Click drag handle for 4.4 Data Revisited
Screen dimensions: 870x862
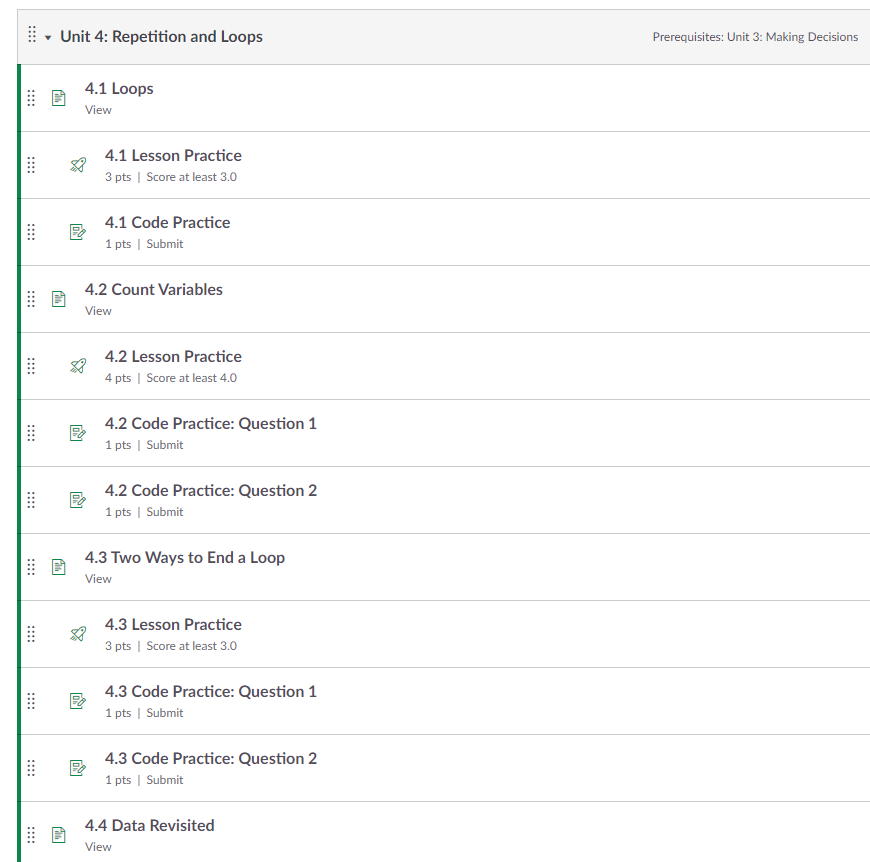coord(31,834)
